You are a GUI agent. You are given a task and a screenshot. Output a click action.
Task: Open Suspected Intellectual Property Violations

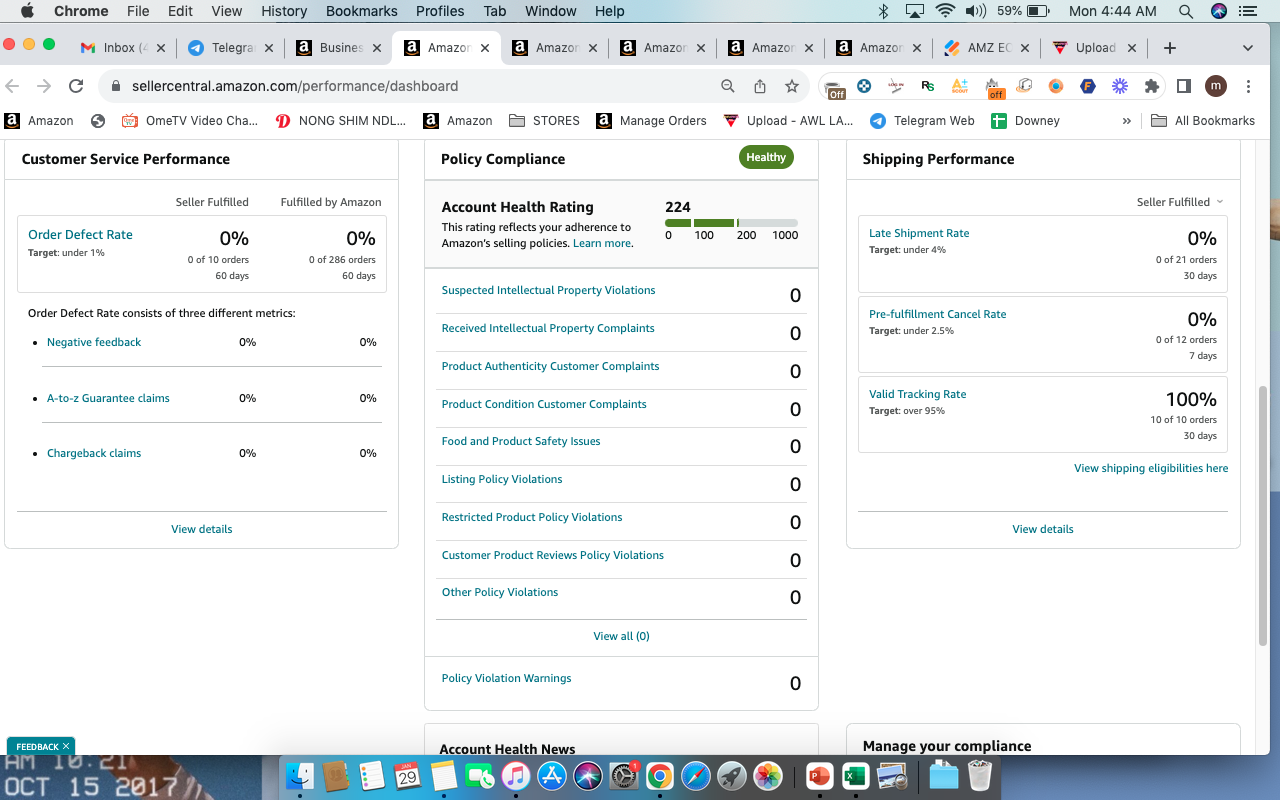(548, 290)
